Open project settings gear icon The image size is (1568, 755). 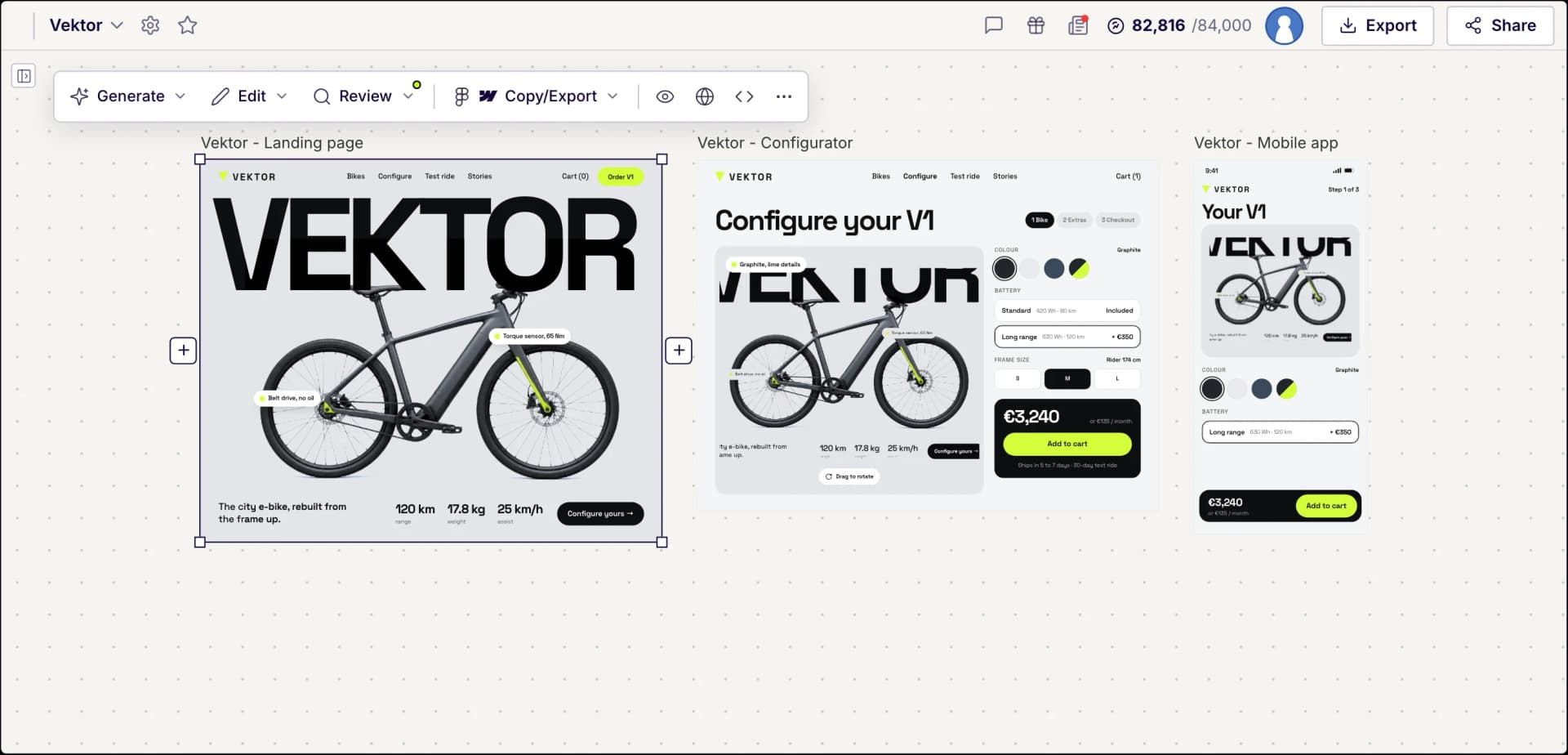tap(150, 25)
